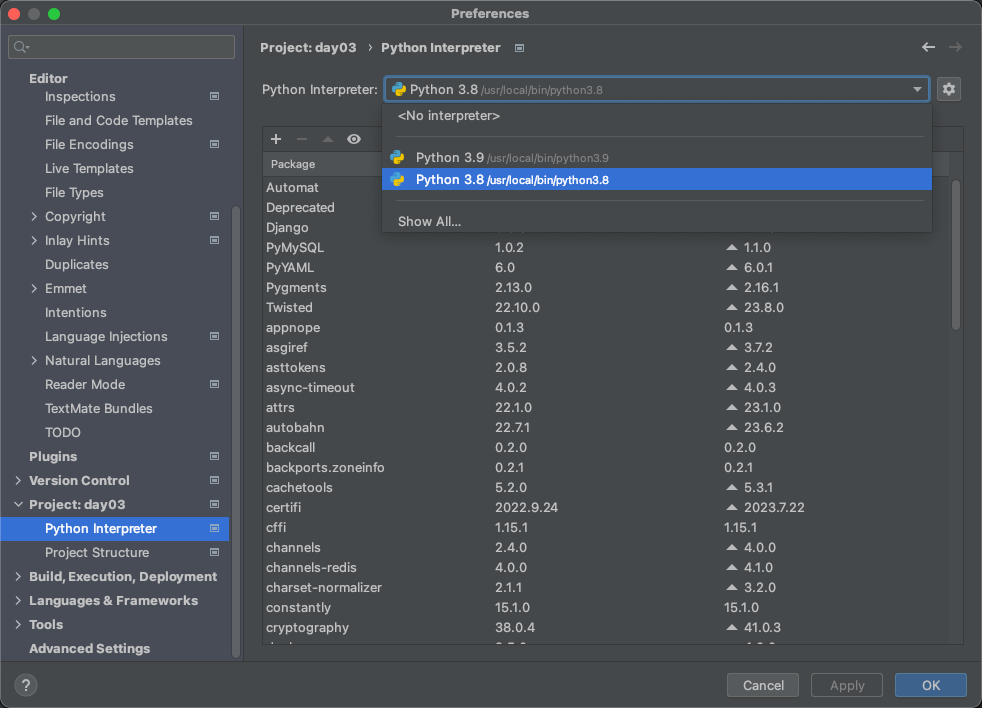Click the project-level icon next to Version Control
Viewport: 982px width, 708px height.
(x=214, y=481)
